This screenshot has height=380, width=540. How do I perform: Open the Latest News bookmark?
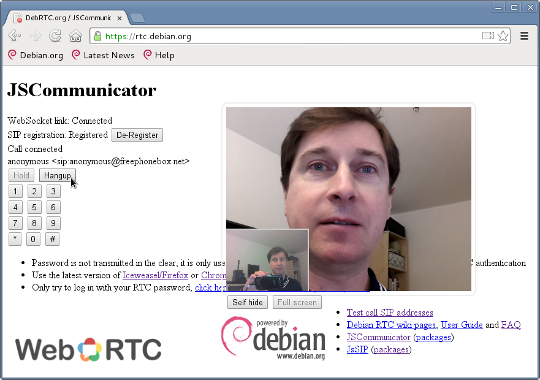coord(103,55)
